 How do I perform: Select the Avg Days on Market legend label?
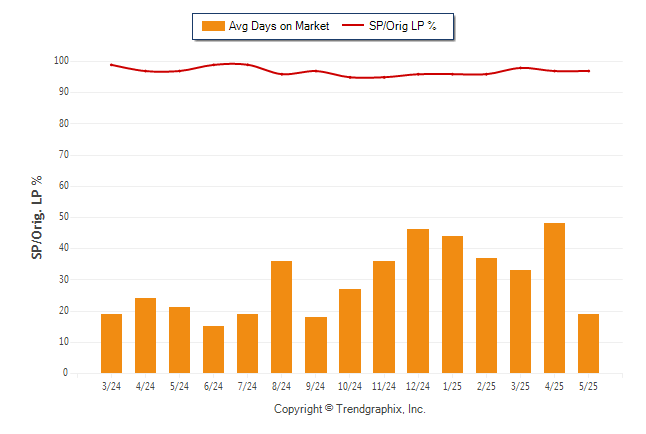pos(279,26)
